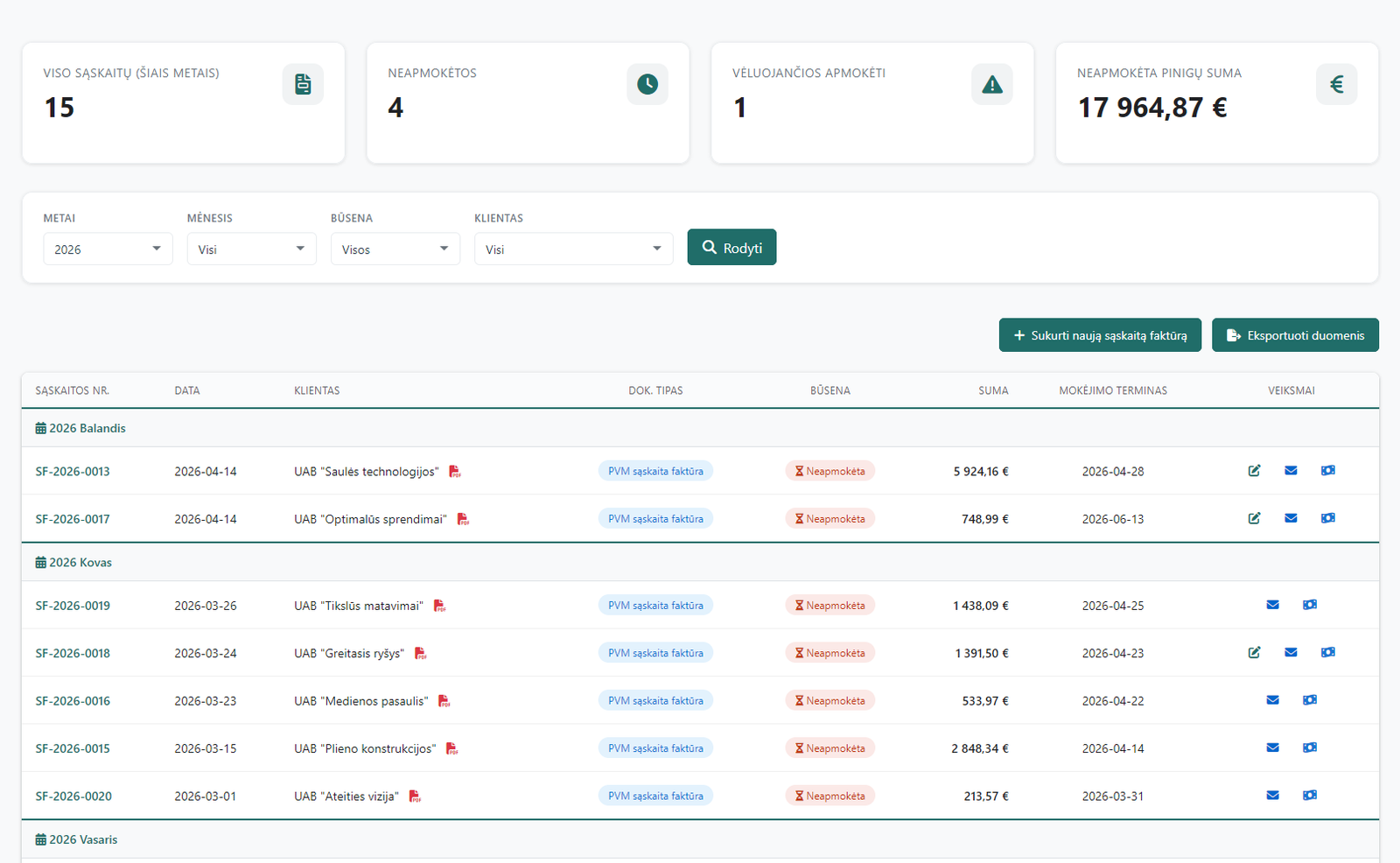The height and width of the screenshot is (863, 1400).
Task: Email invoice SF-2026-0019 envelope icon
Action: tap(1272, 605)
